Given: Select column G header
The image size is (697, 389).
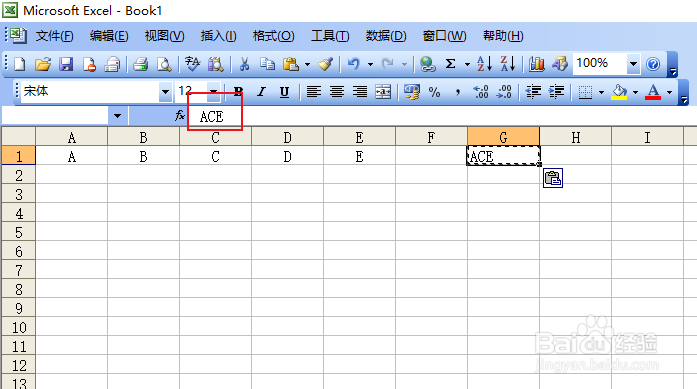Looking at the screenshot, I should click(503, 137).
